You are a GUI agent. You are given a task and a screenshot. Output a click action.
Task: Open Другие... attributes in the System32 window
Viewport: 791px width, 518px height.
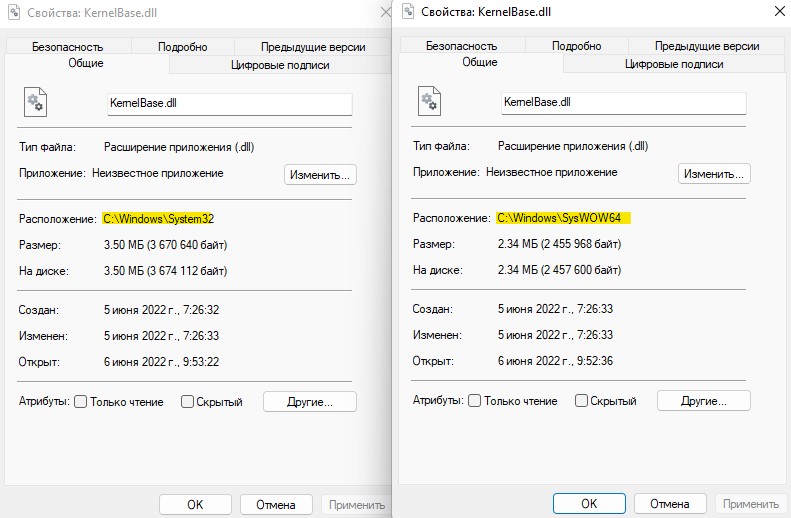310,402
